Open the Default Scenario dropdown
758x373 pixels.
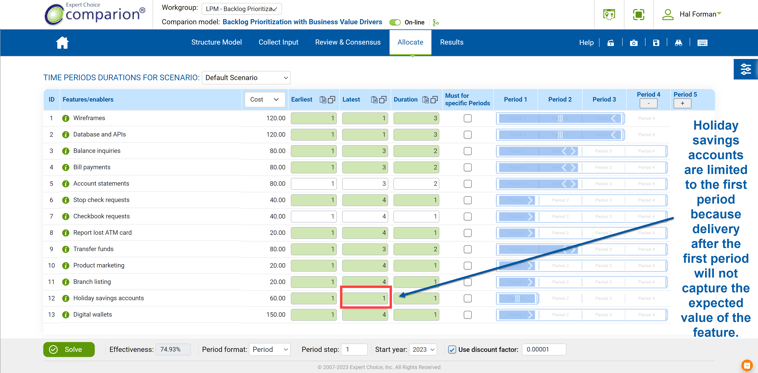click(x=246, y=77)
